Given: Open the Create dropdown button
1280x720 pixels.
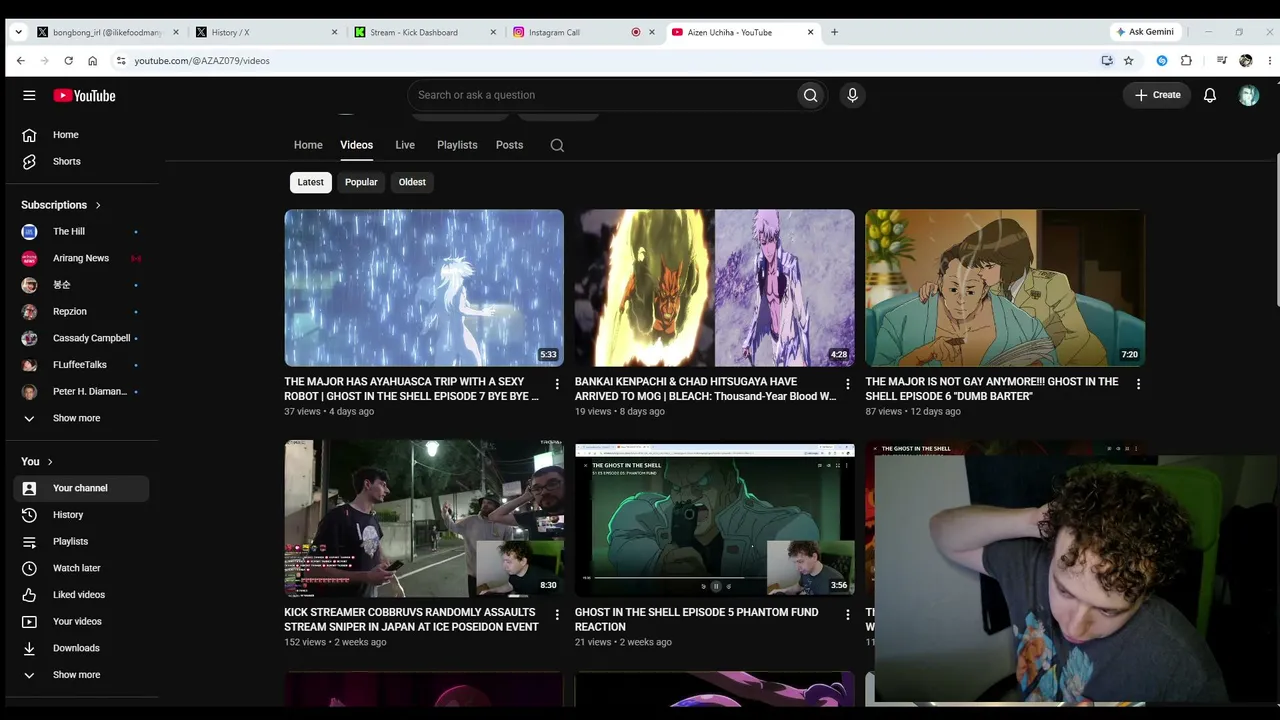Looking at the screenshot, I should pos(1157,95).
